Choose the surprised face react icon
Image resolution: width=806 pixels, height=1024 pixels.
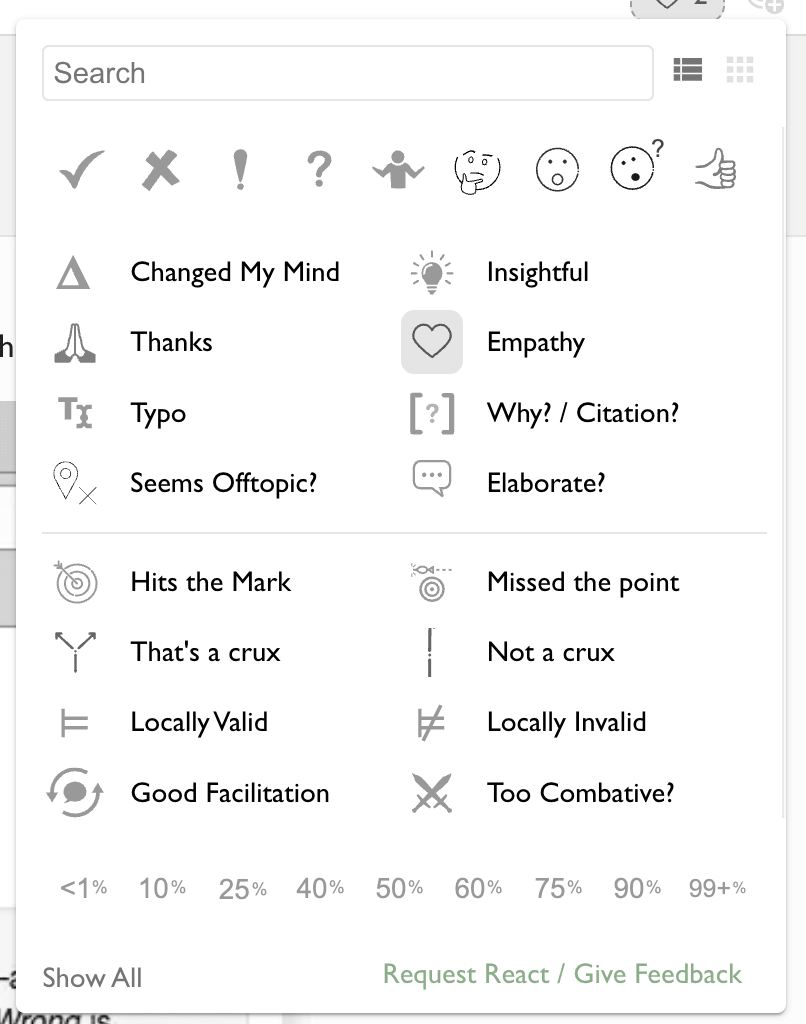click(556, 171)
